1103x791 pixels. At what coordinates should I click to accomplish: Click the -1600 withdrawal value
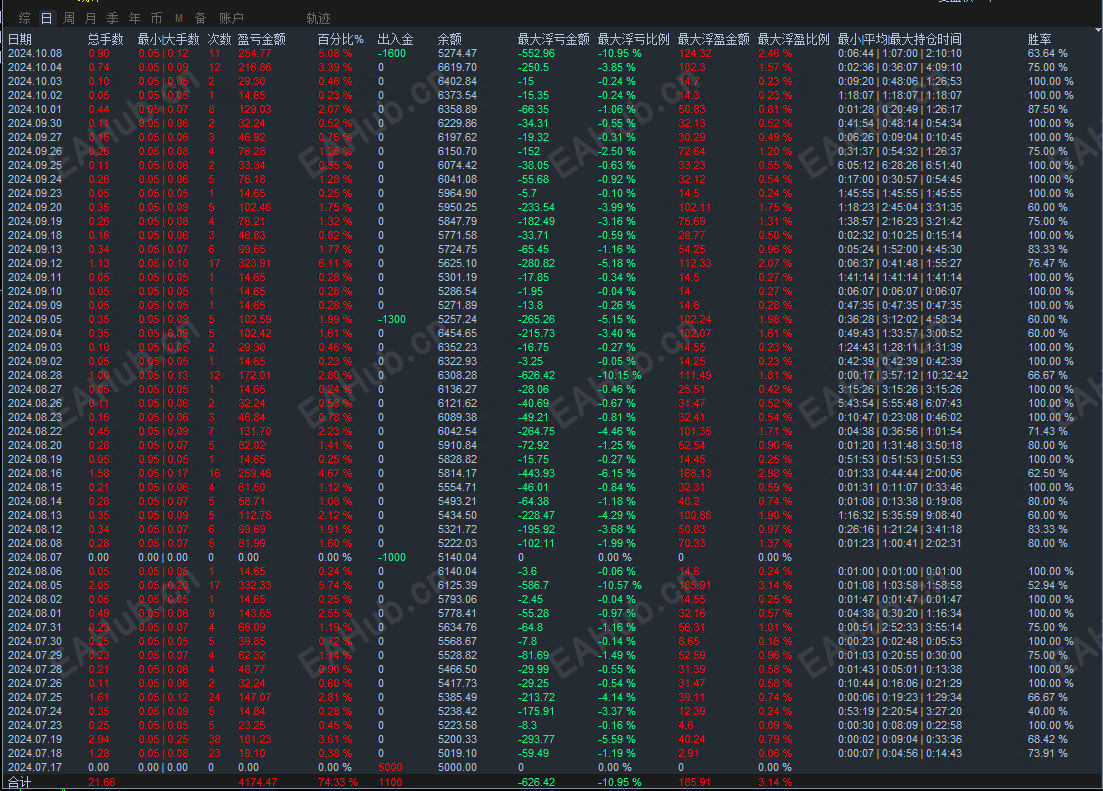pos(392,53)
